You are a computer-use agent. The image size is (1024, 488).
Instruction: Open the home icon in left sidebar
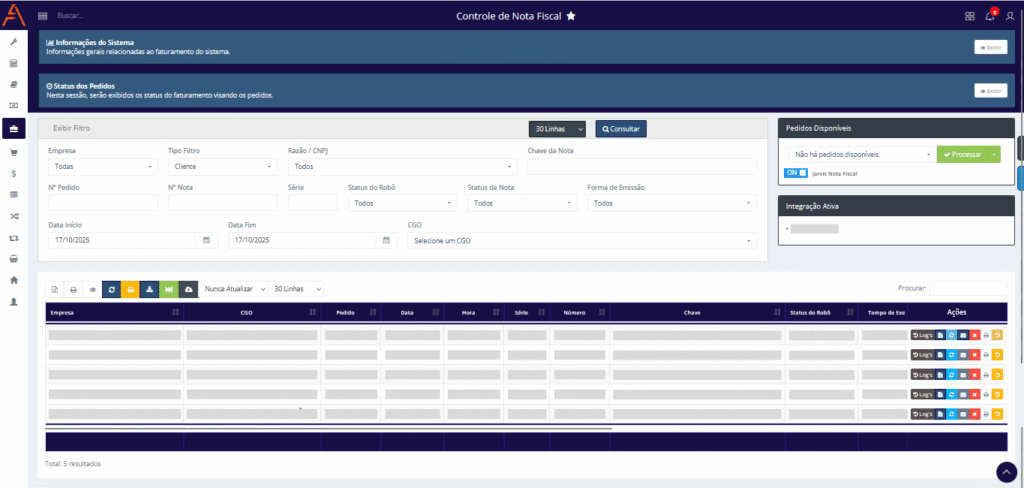point(14,280)
